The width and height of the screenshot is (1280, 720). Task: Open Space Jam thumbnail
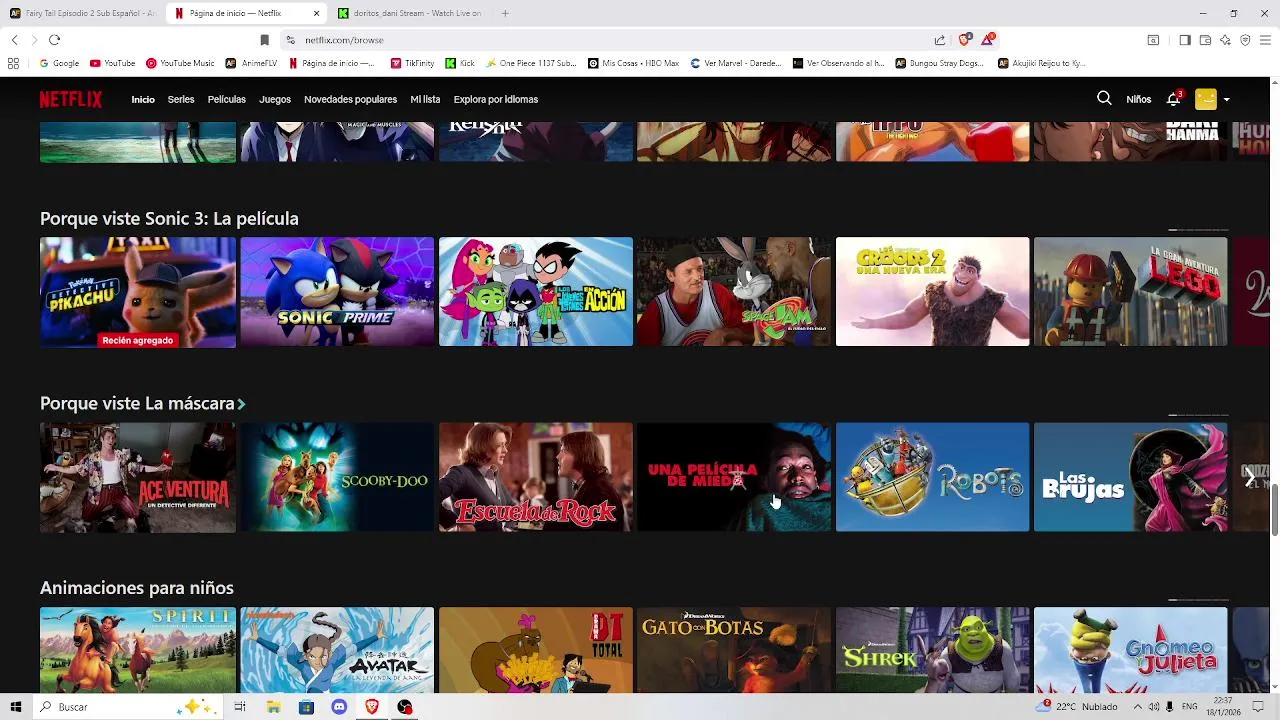(734, 292)
